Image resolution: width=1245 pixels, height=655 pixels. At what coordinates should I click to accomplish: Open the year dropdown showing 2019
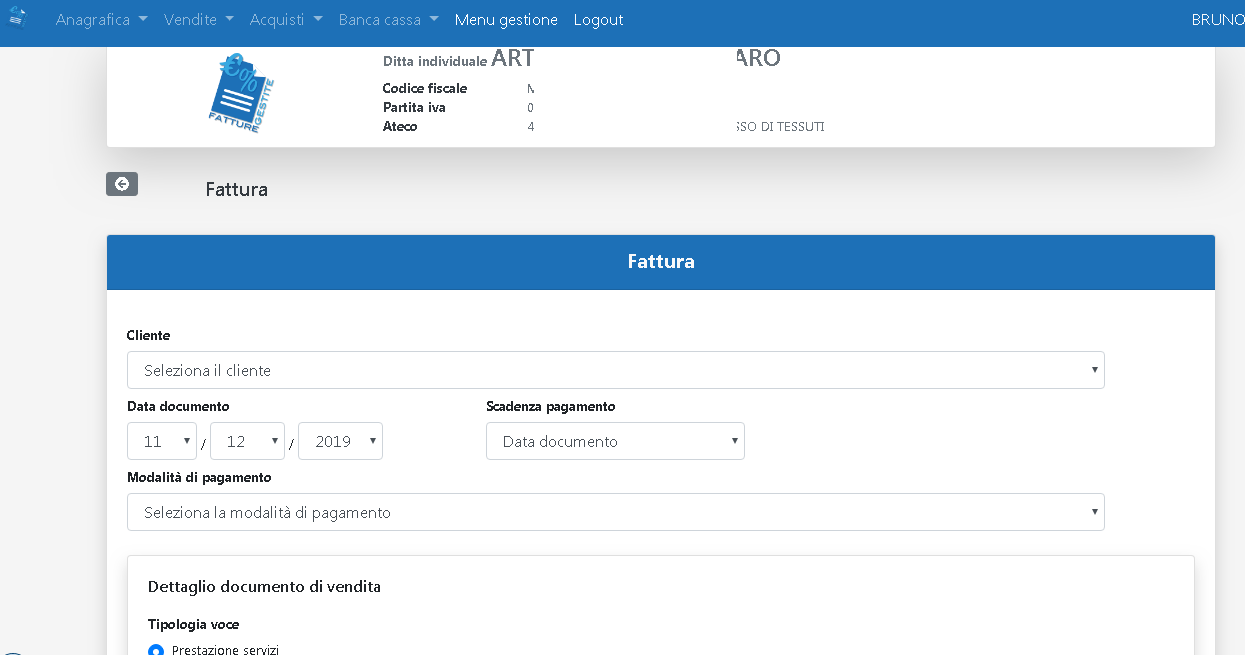340,441
